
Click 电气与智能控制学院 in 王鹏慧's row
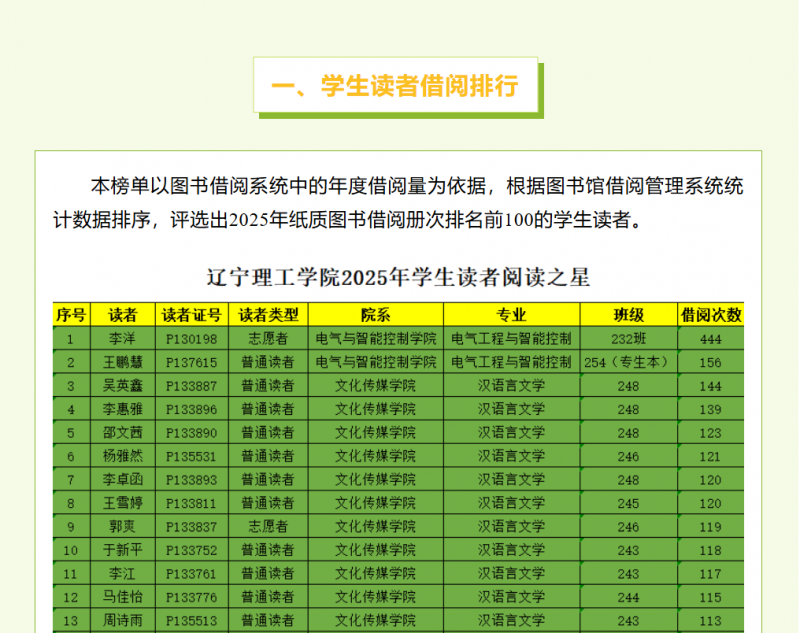coord(376,362)
